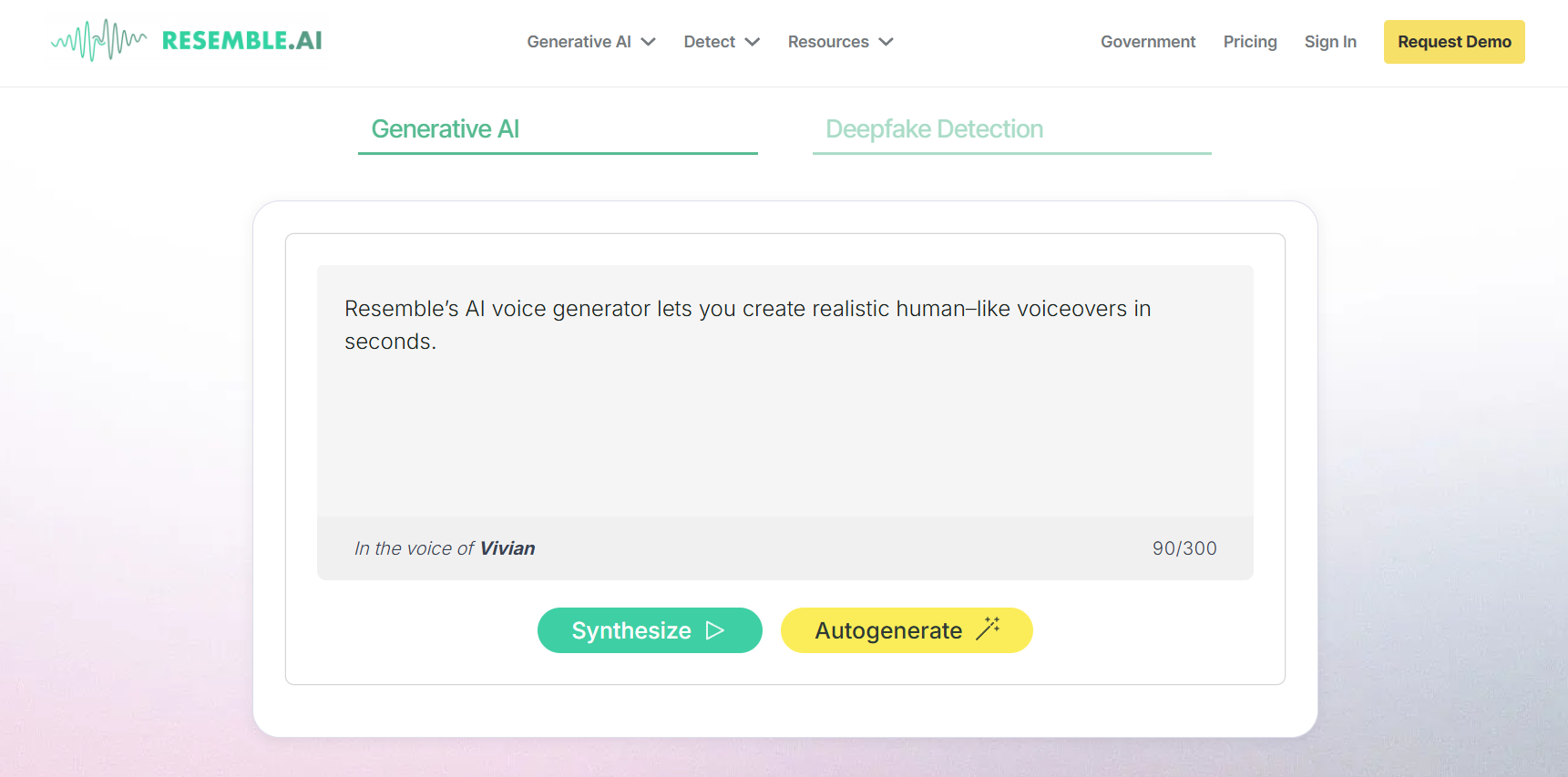Image resolution: width=1568 pixels, height=777 pixels.
Task: Open the Generative AI dropdown menu
Action: 591,42
